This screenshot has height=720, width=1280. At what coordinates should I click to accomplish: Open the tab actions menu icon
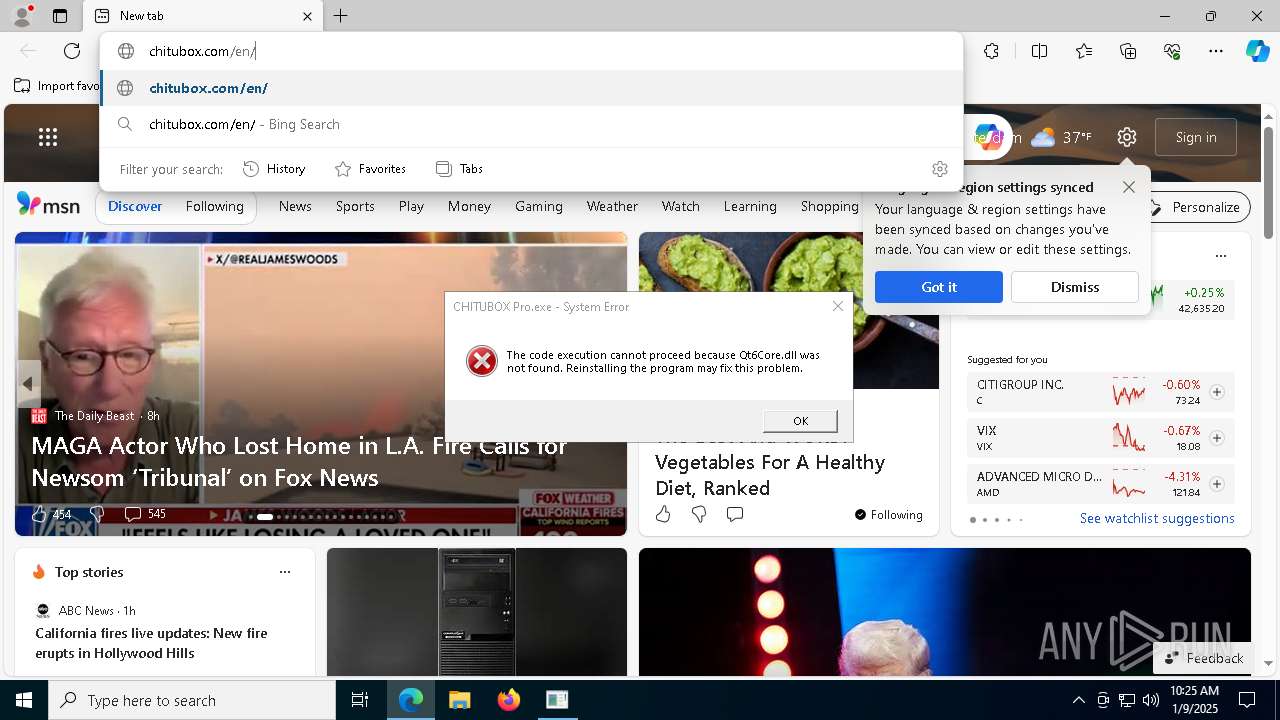pos(60,16)
